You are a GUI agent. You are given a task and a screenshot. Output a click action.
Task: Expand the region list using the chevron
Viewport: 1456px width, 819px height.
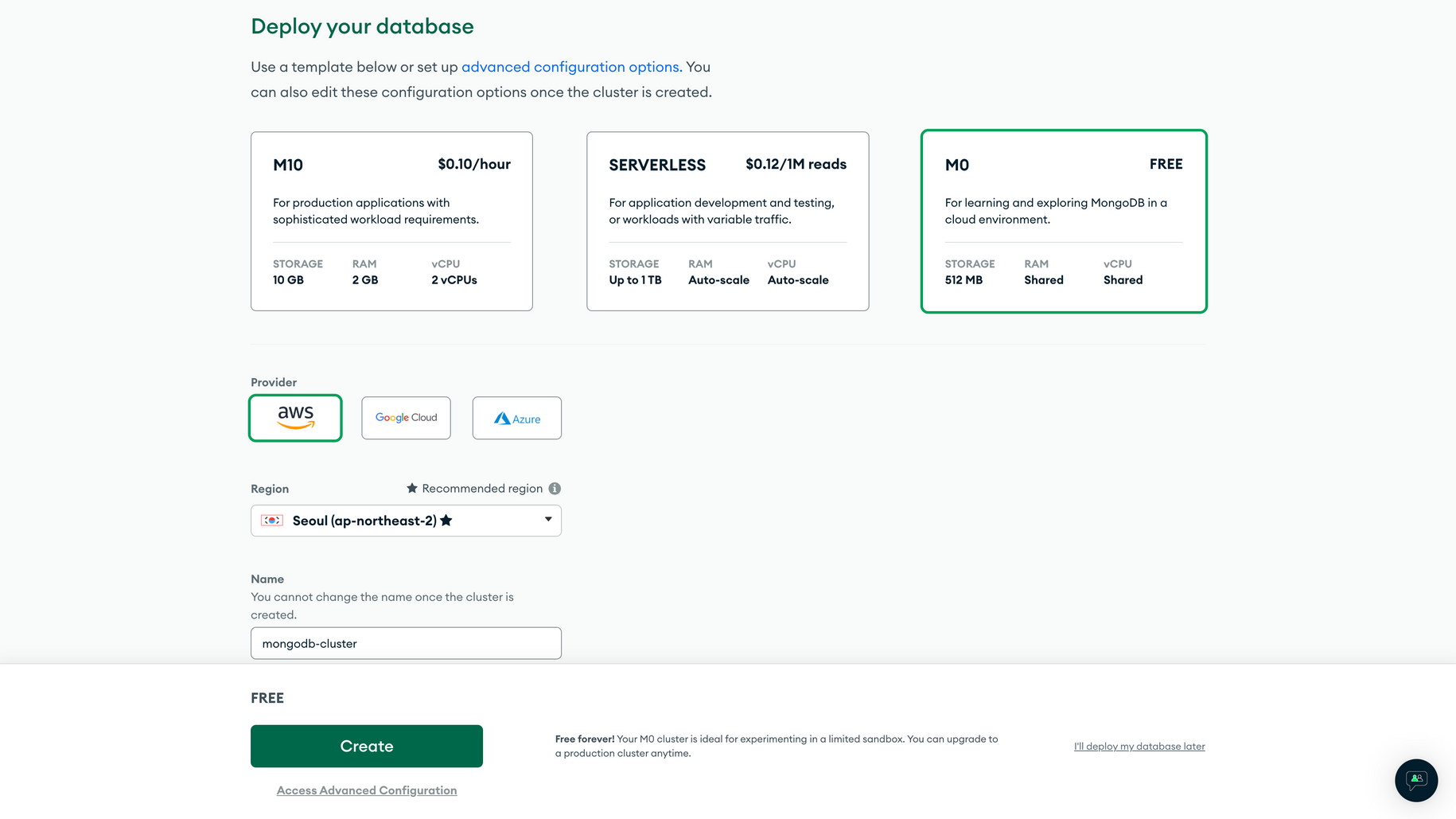pos(547,520)
